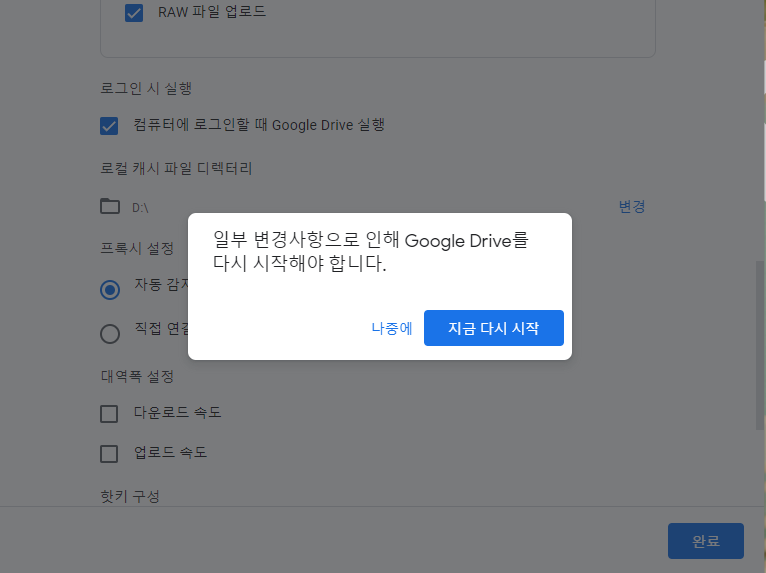Image resolution: width=766 pixels, height=573 pixels.
Task: Toggle Google Drive 실행 on login checkbox
Action: [109, 126]
